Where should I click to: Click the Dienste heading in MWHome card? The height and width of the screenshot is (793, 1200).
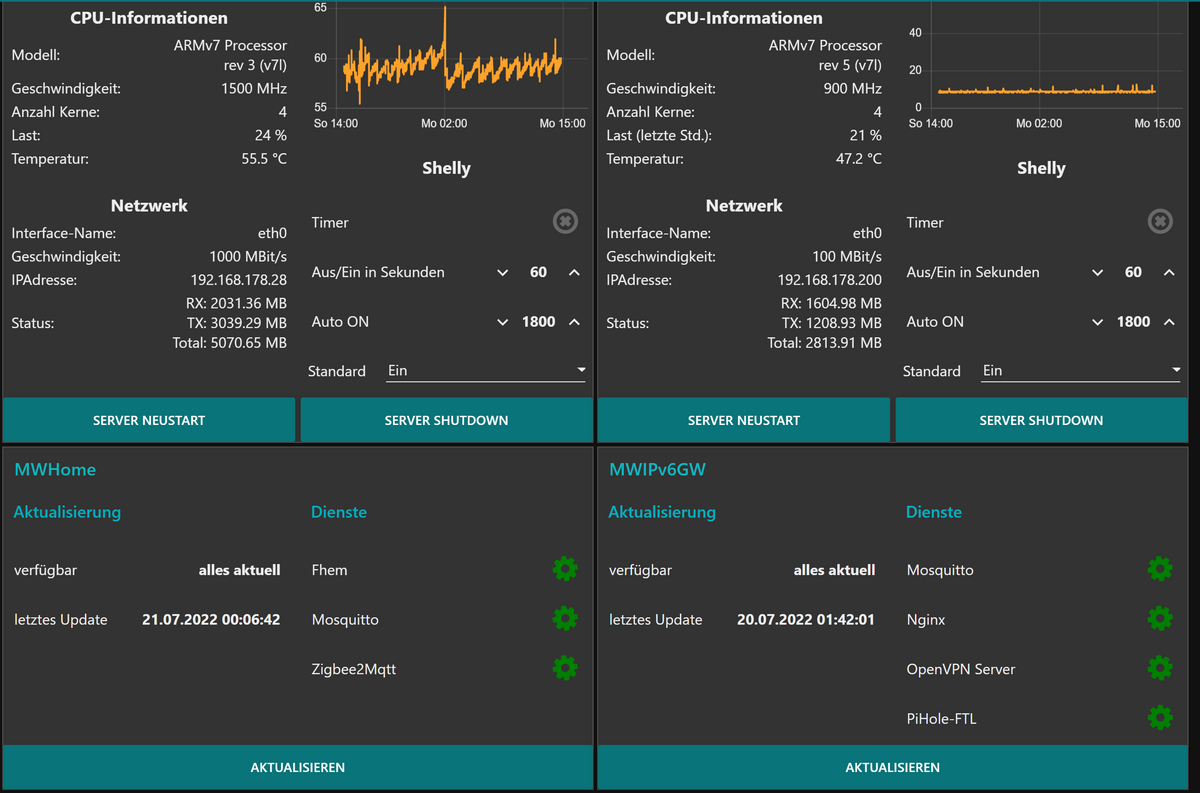339,512
